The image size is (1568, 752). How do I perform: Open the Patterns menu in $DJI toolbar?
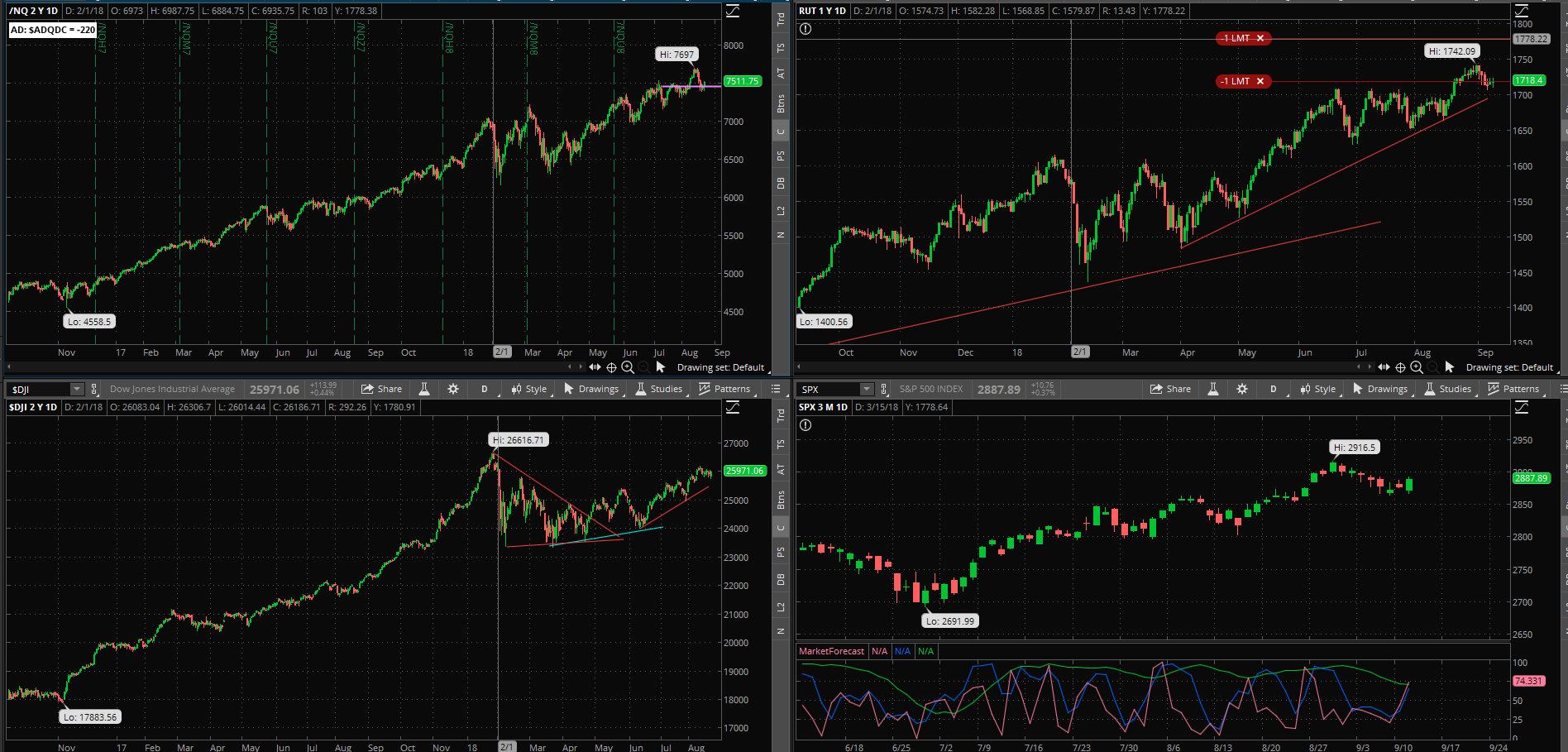[x=724, y=389]
